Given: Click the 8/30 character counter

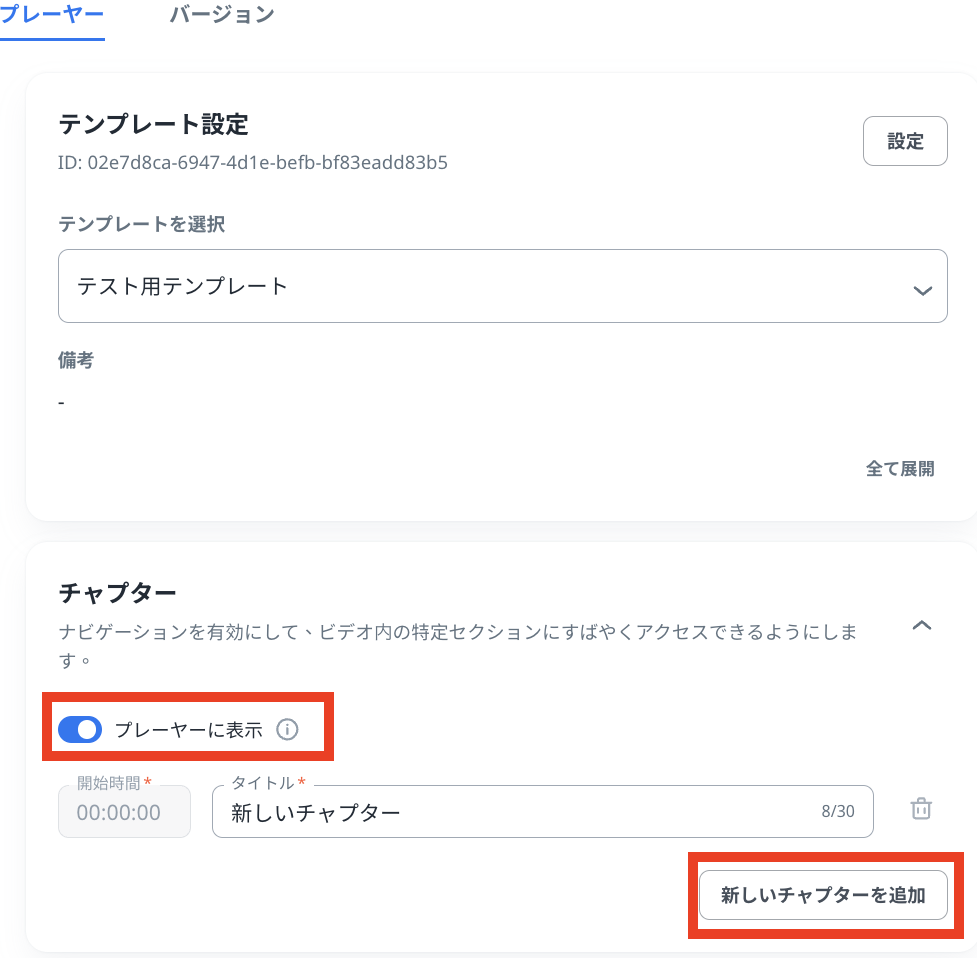Looking at the screenshot, I should pyautogui.click(x=837, y=811).
